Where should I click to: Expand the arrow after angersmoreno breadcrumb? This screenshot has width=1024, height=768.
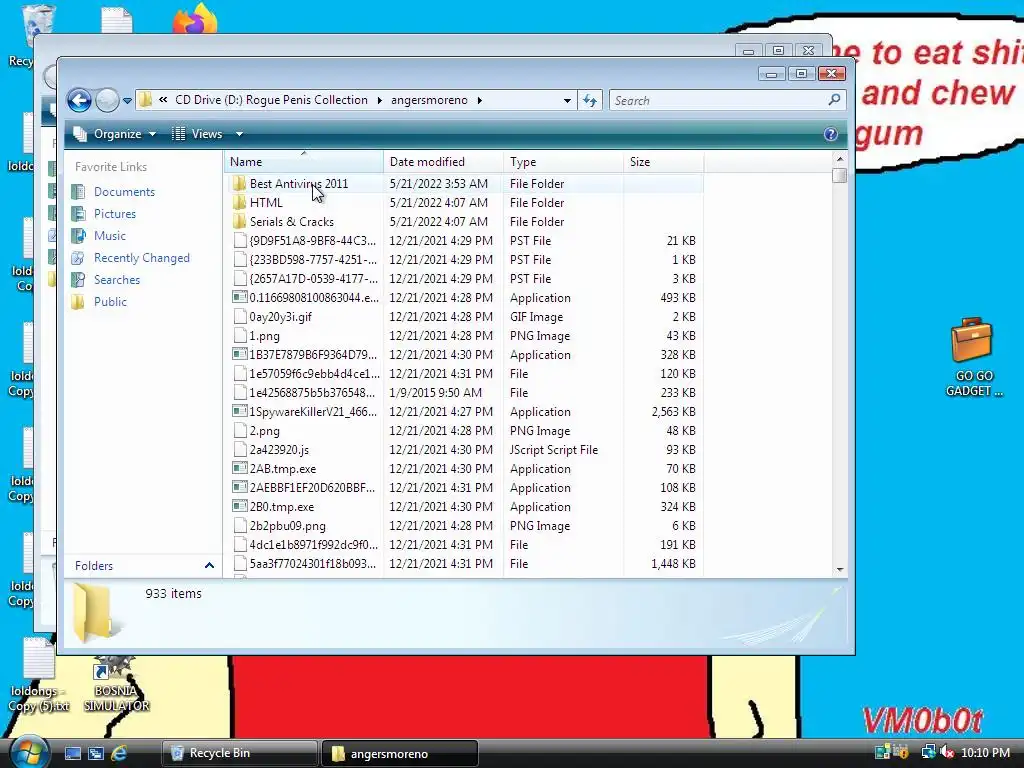479,101
